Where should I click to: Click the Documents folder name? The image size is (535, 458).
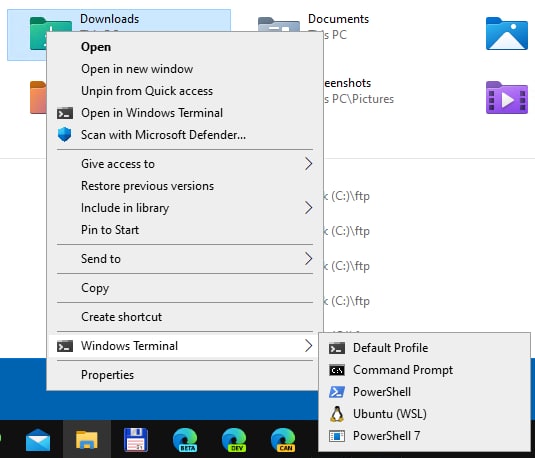(338, 19)
